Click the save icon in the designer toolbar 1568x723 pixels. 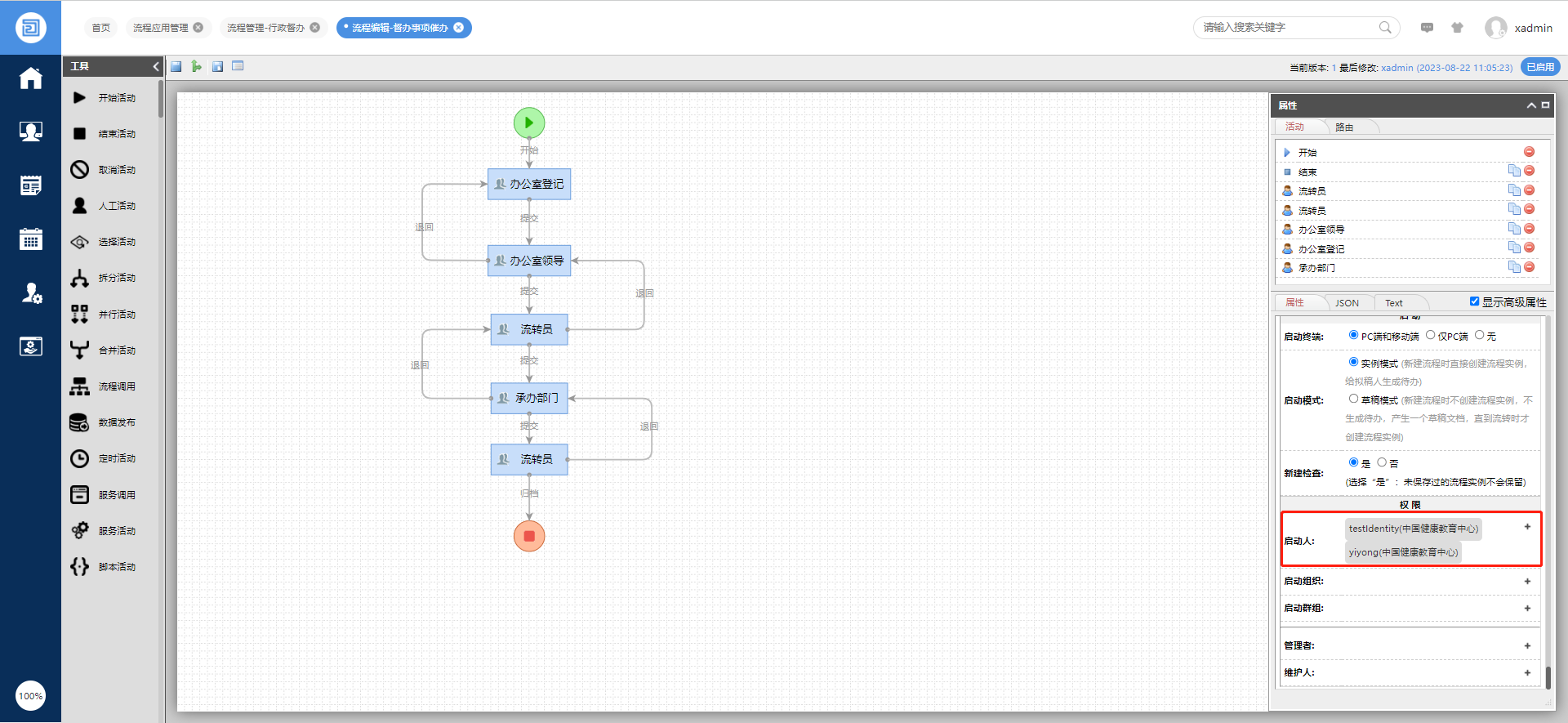coord(176,66)
